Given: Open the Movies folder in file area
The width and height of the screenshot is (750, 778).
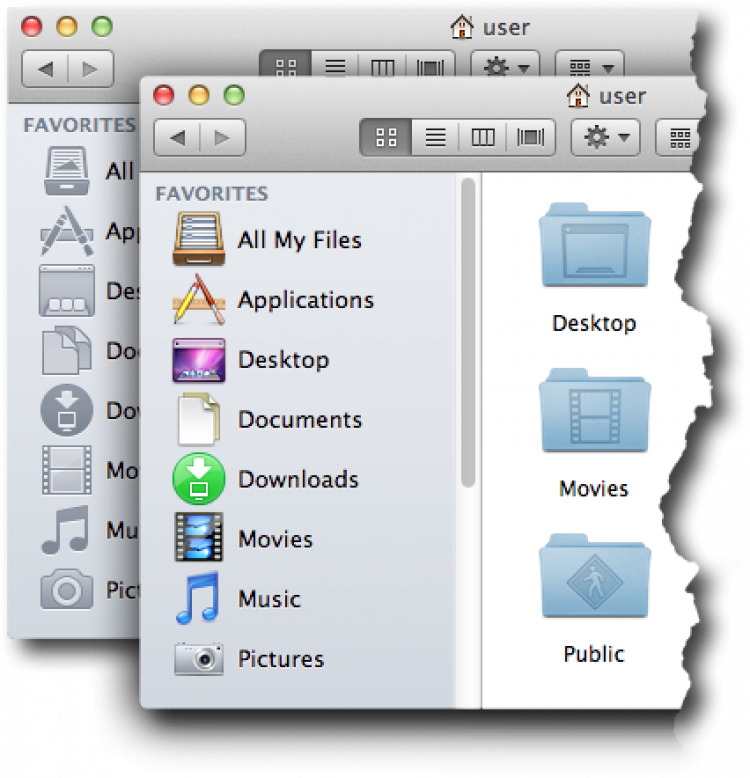Looking at the screenshot, I should coord(594,435).
